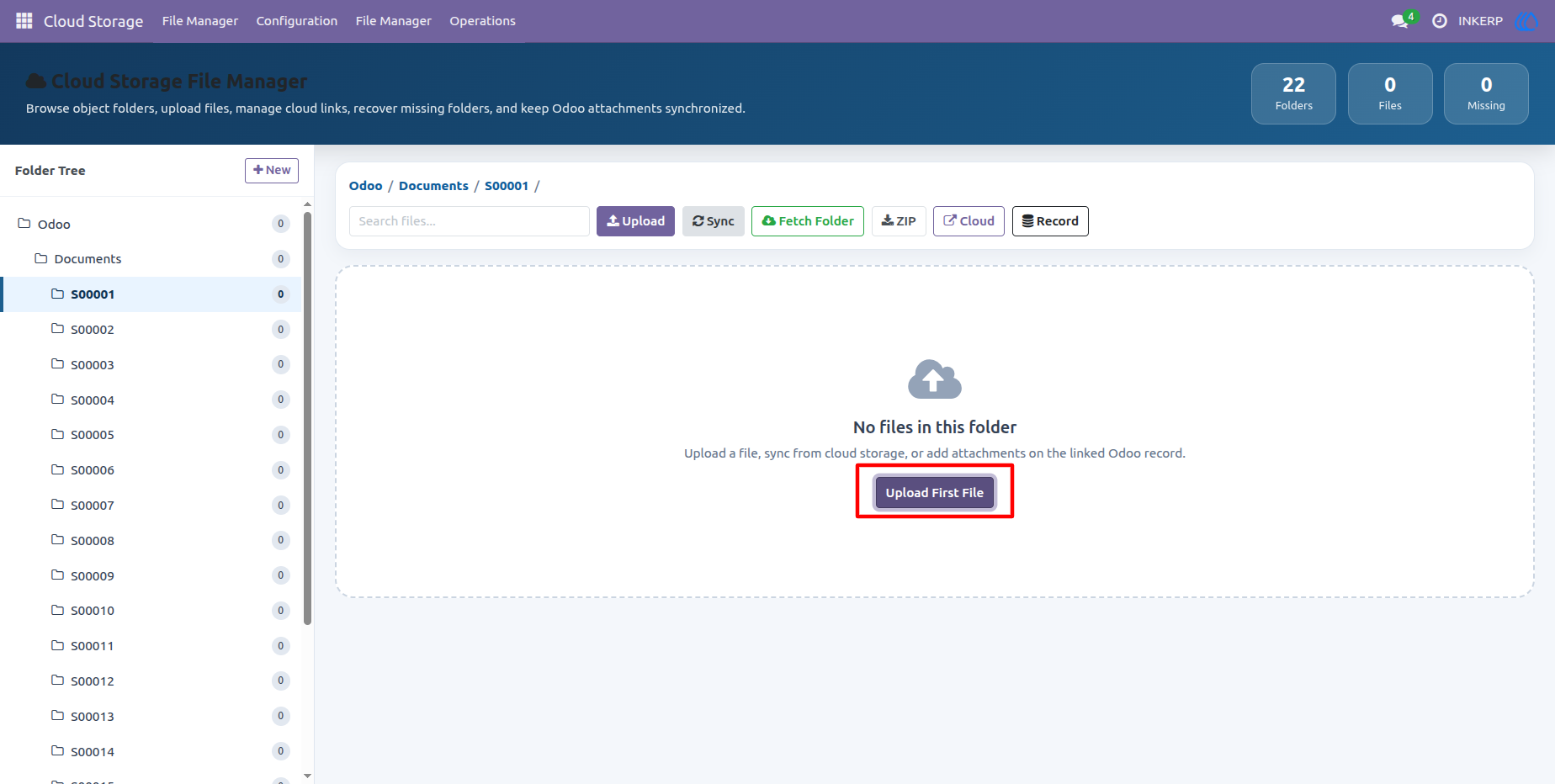1555x784 pixels.
Task: Focus the Search files input field
Action: click(470, 221)
